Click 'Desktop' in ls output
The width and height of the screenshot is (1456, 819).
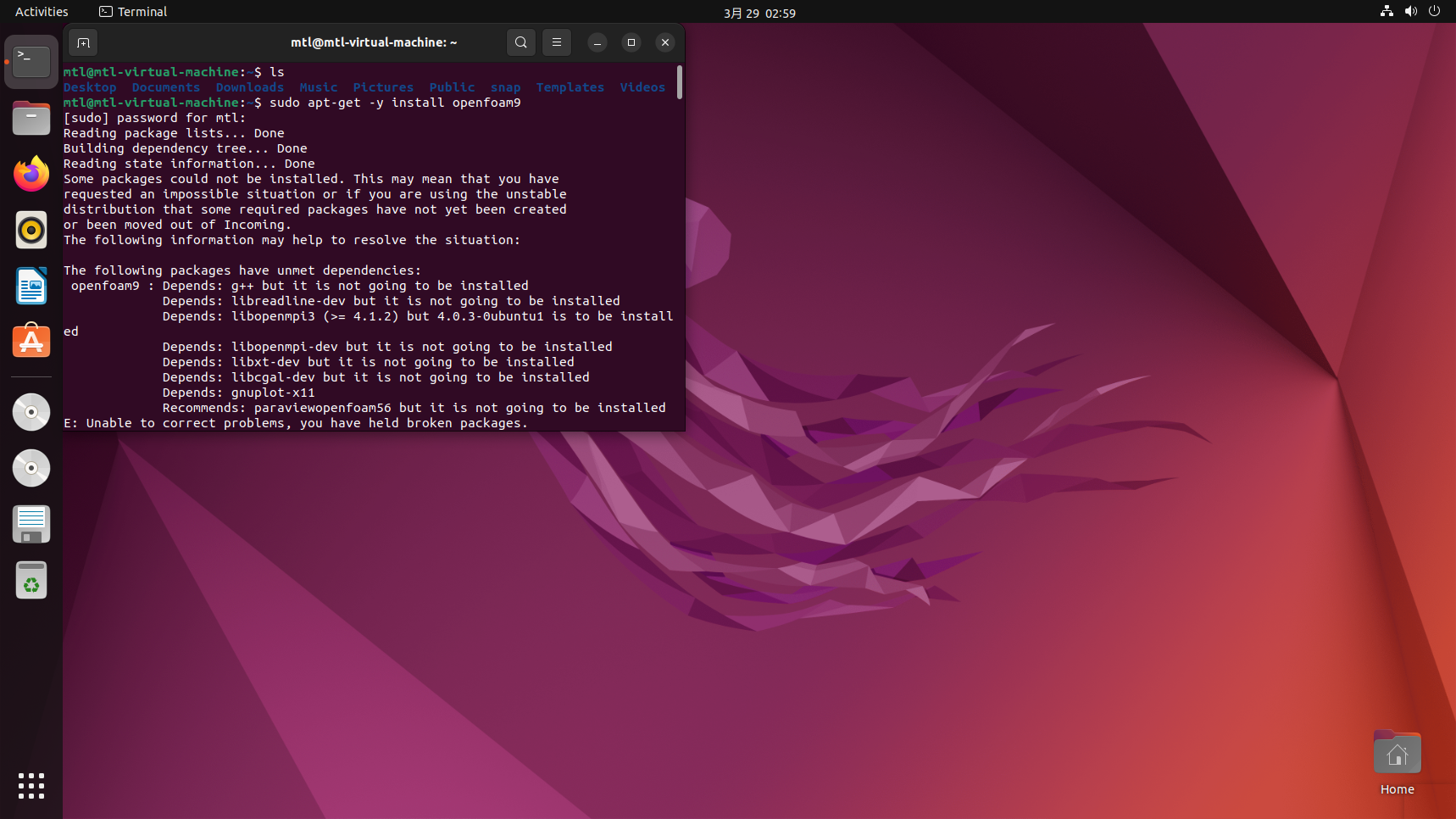pos(90,87)
